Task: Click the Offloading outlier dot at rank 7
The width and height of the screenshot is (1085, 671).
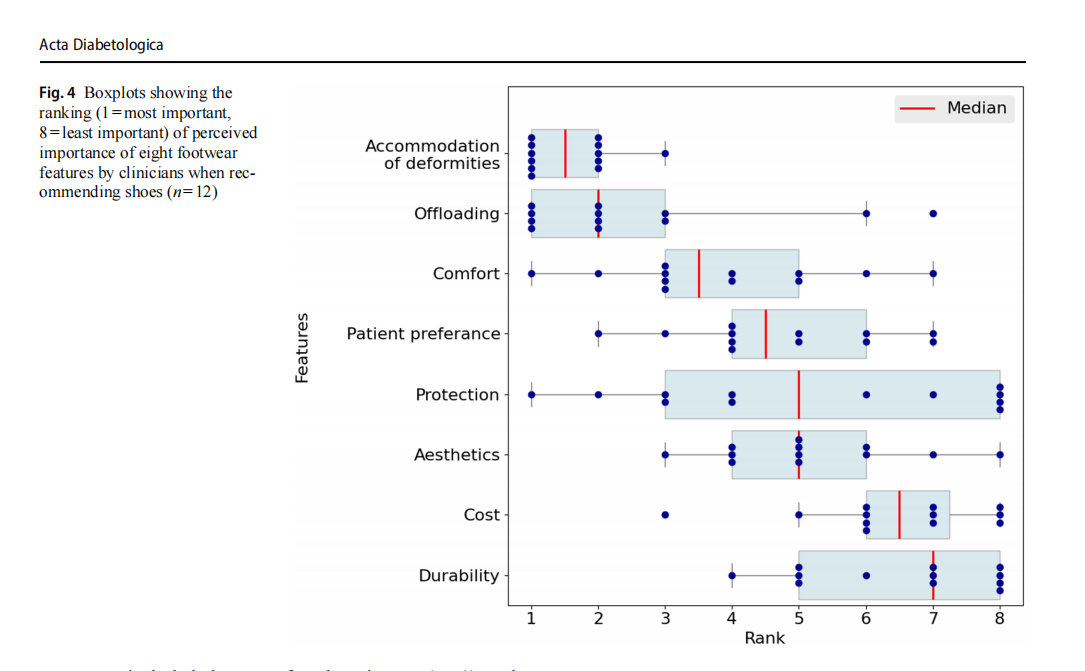Action: coord(933,214)
